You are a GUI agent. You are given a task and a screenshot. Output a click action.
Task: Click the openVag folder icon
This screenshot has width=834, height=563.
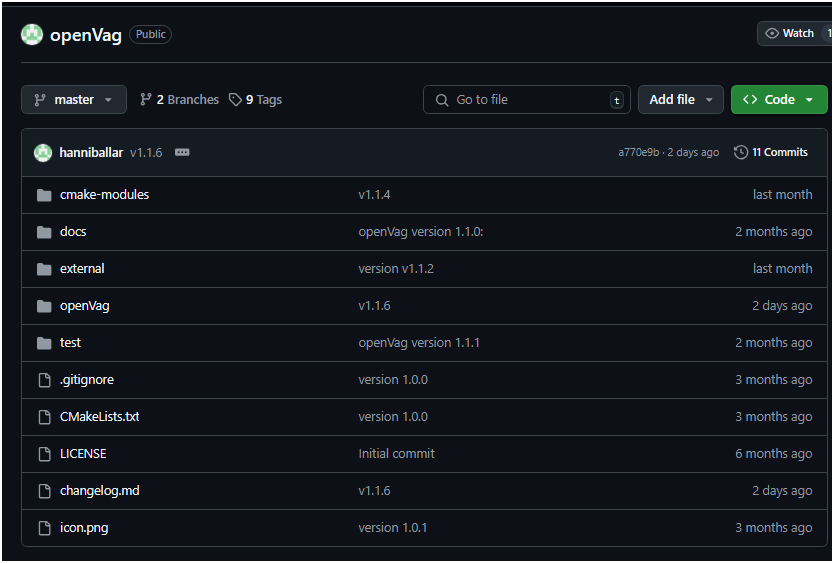click(x=44, y=306)
